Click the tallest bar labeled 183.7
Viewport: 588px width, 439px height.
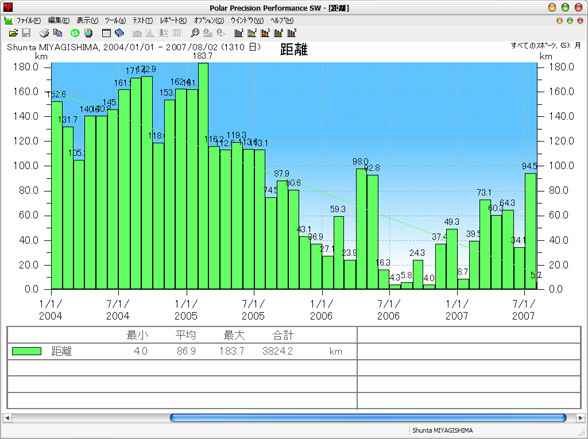[203, 176]
